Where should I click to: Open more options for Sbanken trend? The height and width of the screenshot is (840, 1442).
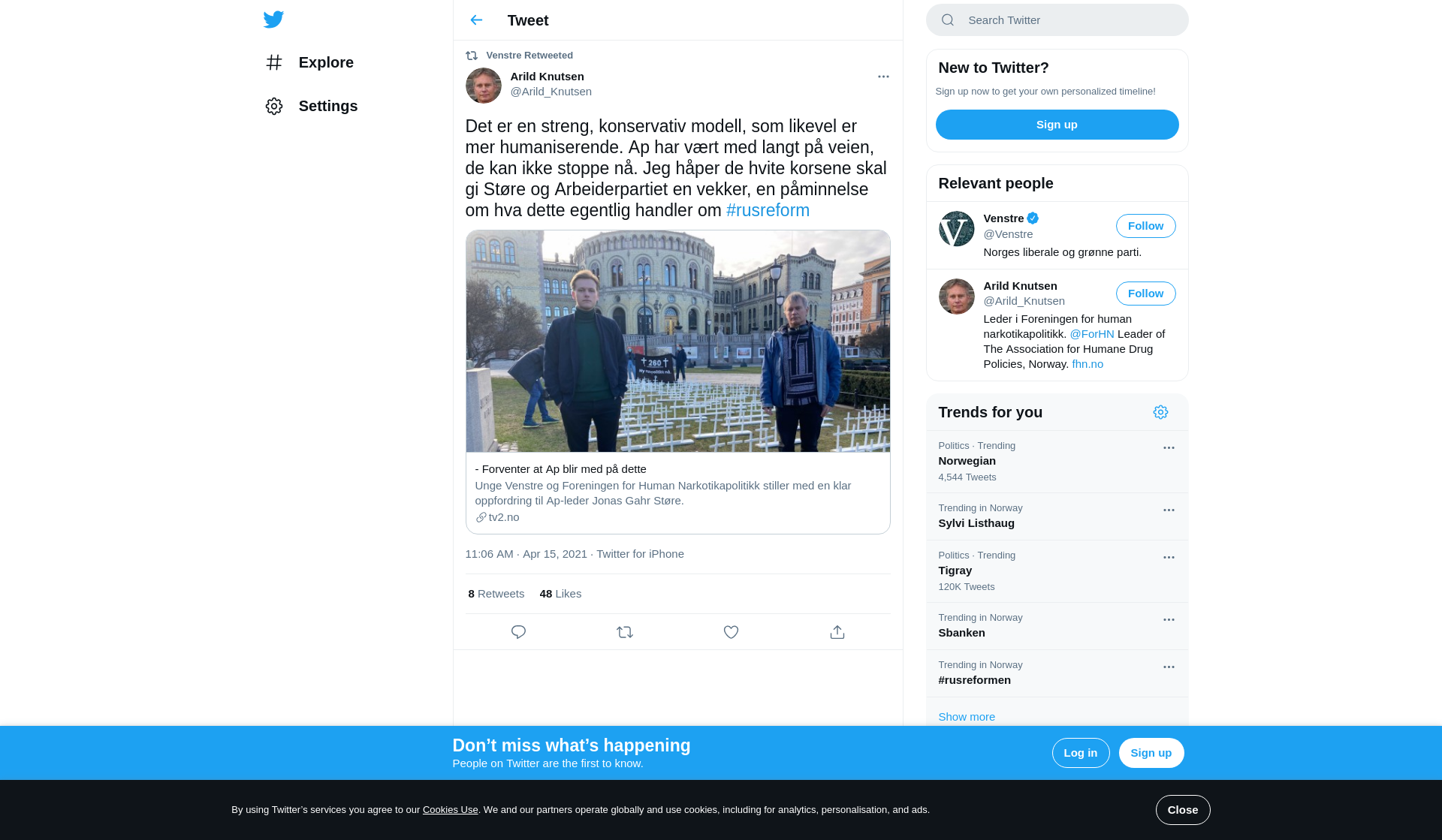point(1169,619)
